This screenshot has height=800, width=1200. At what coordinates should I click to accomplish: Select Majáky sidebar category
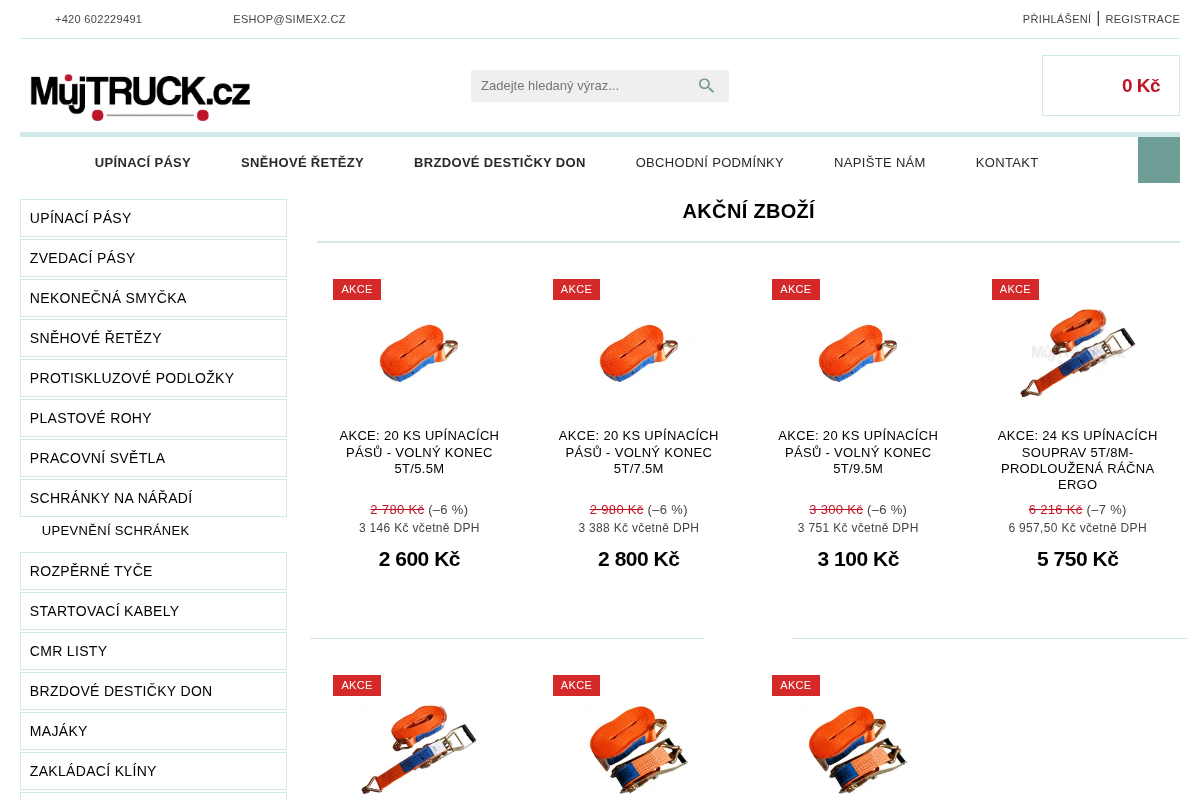pos(153,731)
